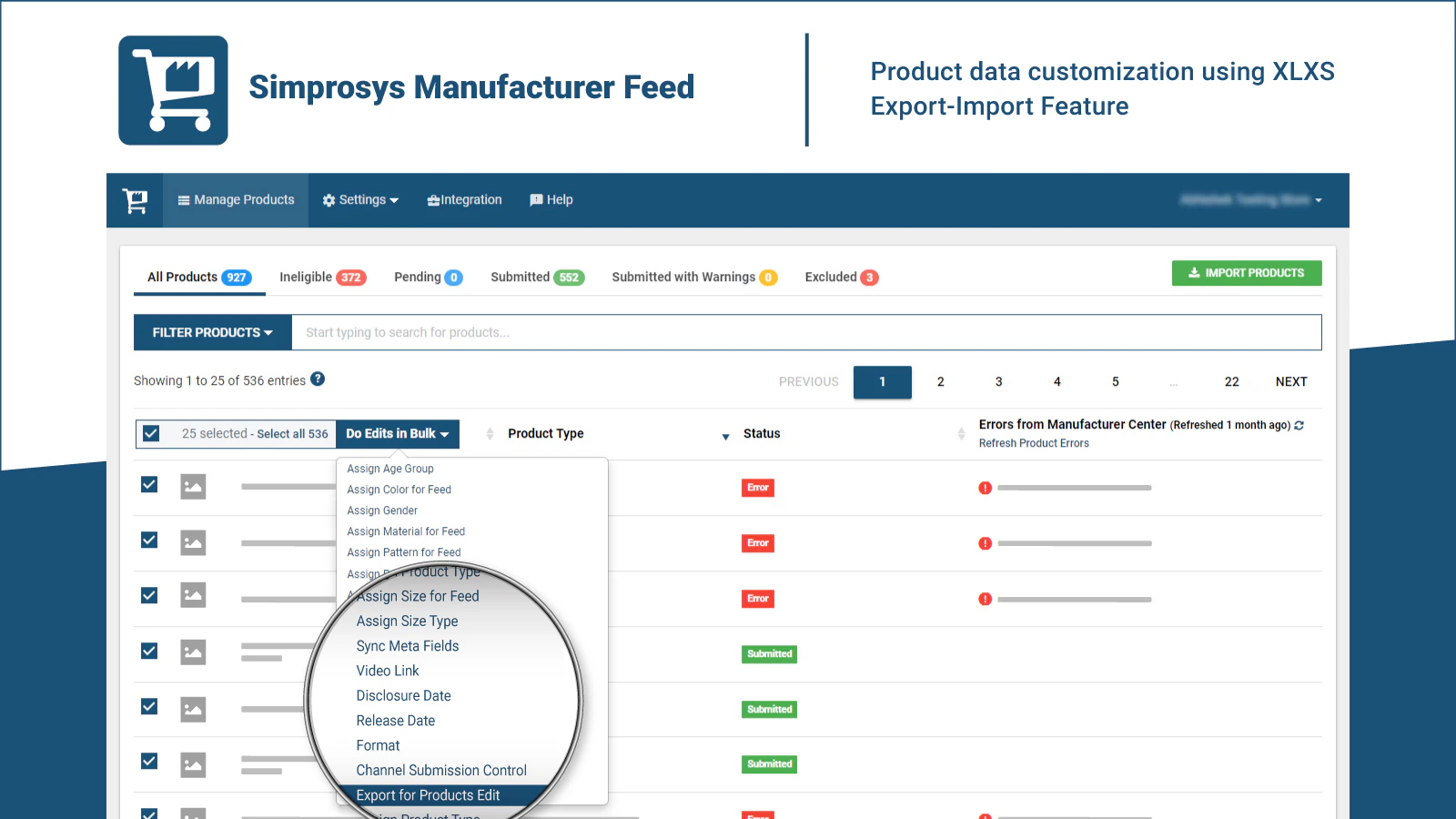Viewport: 1456px width, 819px height.
Task: Uncheck the sixth product row checkbox
Action: 149,761
